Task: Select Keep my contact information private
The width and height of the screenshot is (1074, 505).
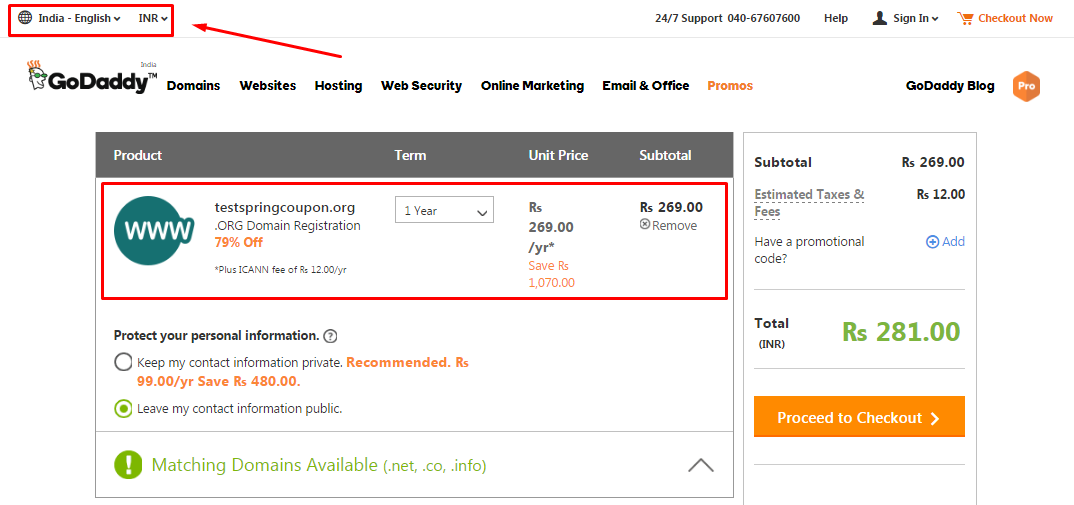Action: (123, 362)
